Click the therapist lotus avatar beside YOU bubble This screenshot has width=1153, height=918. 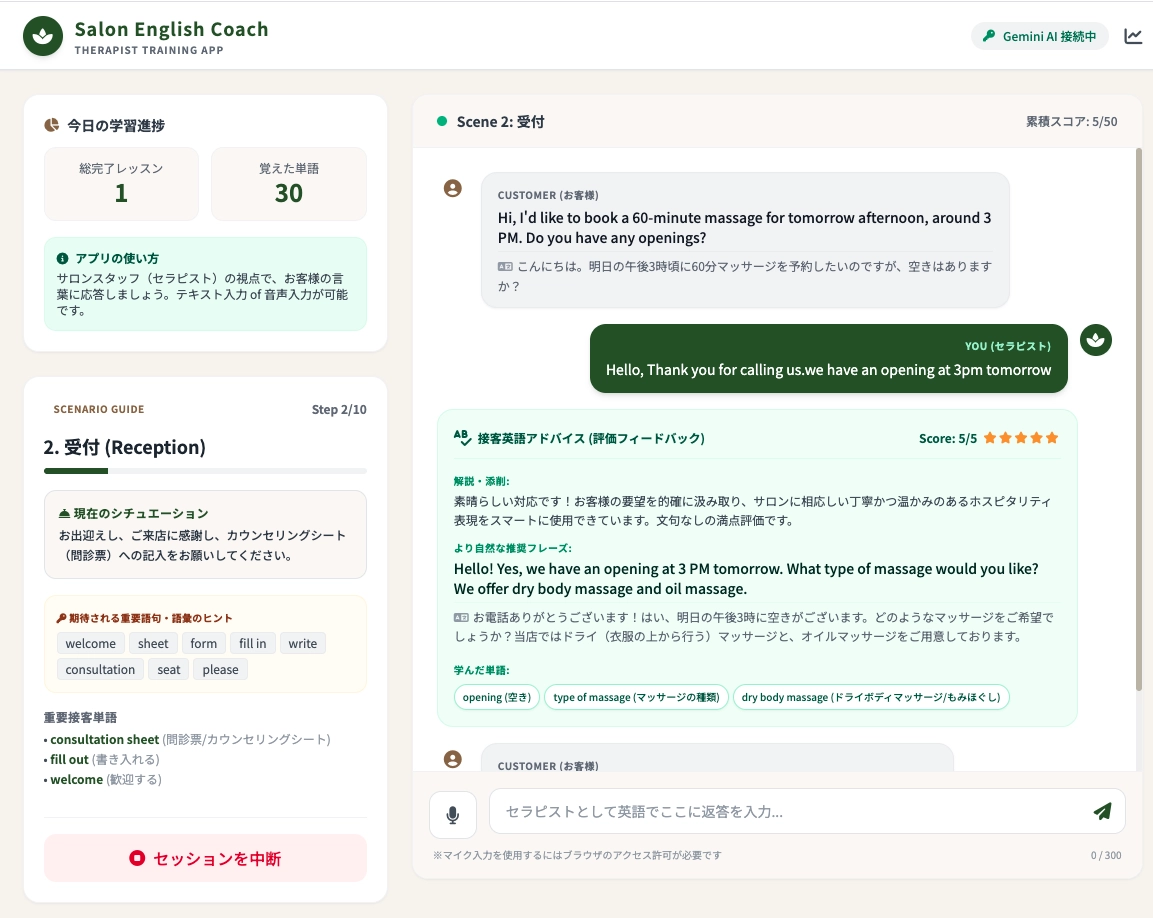click(1096, 340)
